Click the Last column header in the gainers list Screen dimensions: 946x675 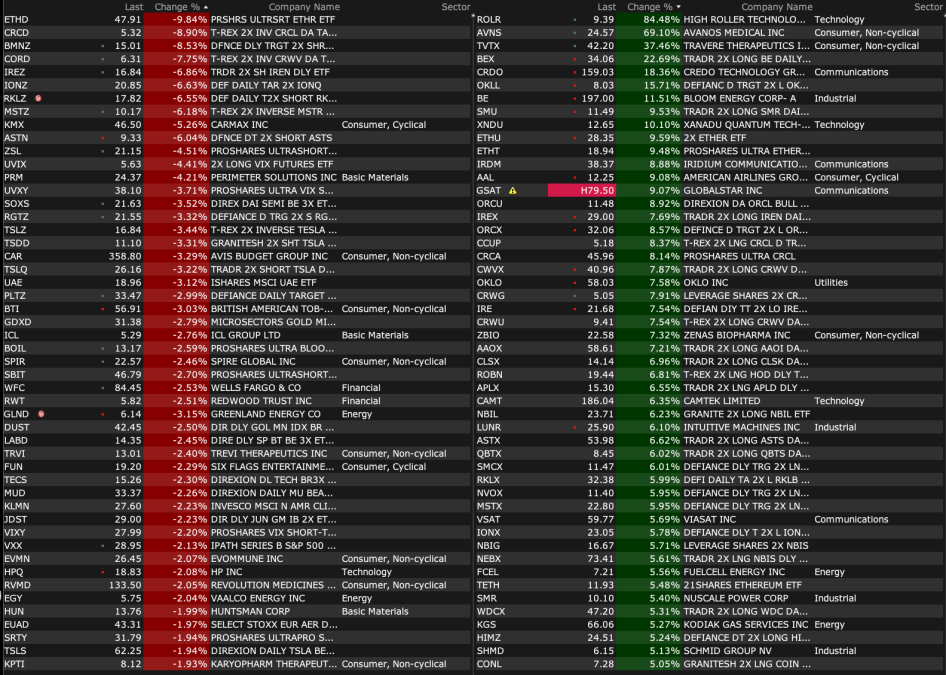pos(606,7)
